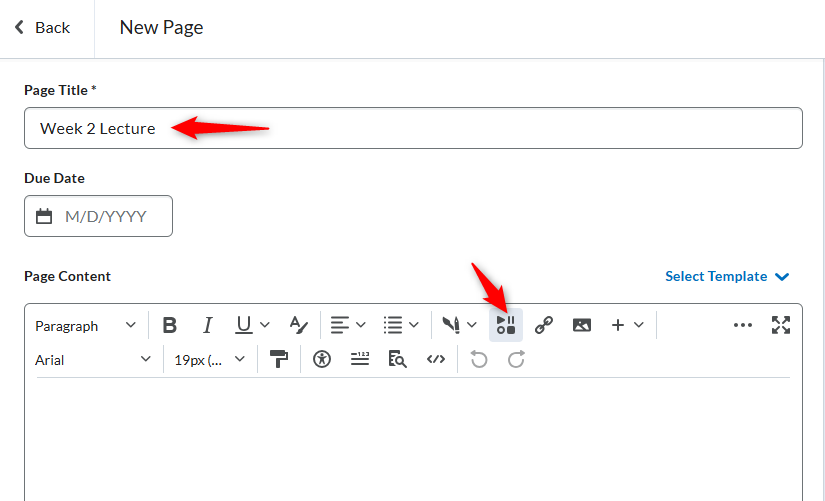Insert a bulleted list
The height and width of the screenshot is (501, 825).
point(393,325)
